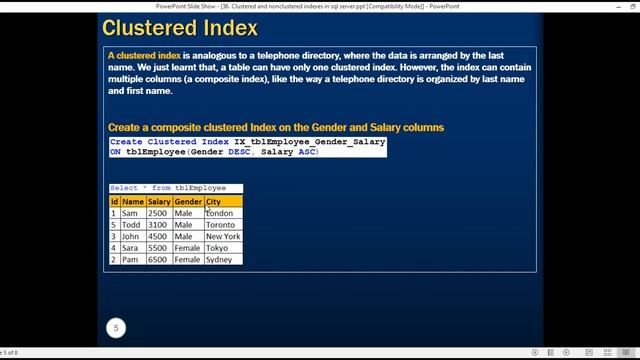Click the 'Todd' name cell
640x360 pixels.
point(133,225)
